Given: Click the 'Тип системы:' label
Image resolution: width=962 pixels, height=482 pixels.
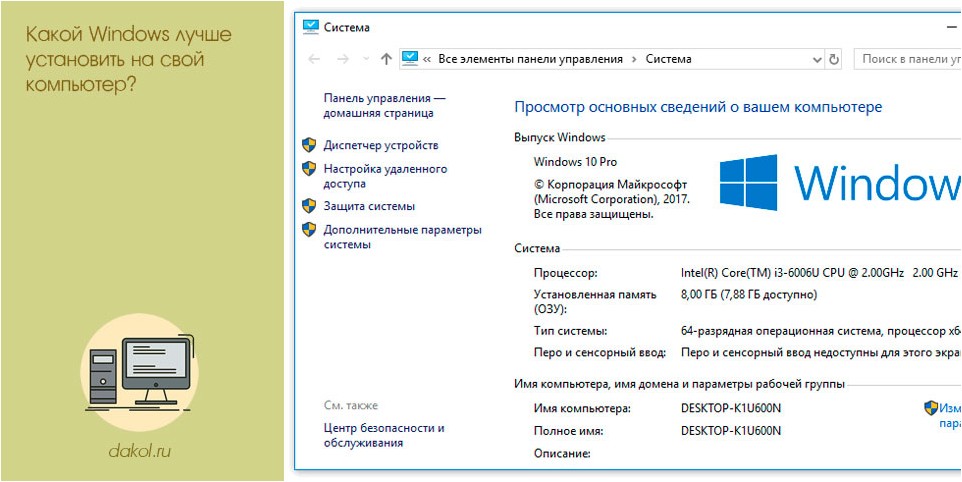Looking at the screenshot, I should [571, 331].
